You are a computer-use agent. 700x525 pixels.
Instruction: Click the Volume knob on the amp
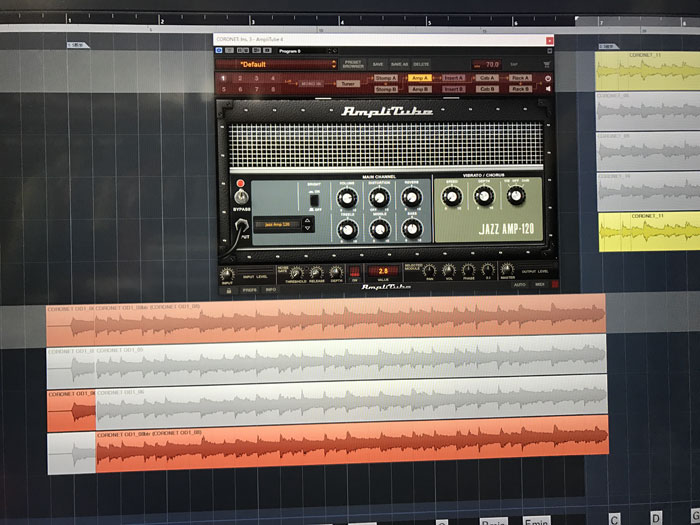347,197
